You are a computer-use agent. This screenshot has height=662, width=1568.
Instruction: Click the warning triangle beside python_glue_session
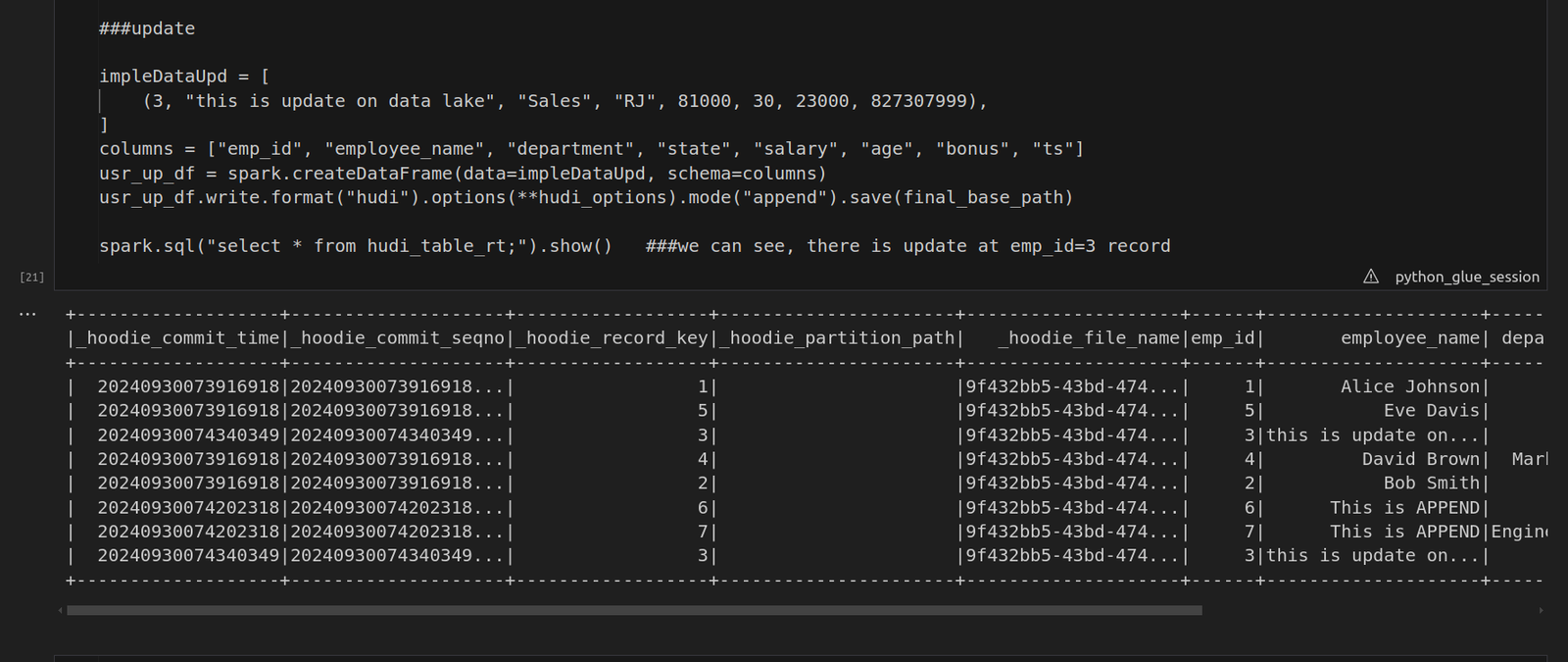(x=1371, y=277)
